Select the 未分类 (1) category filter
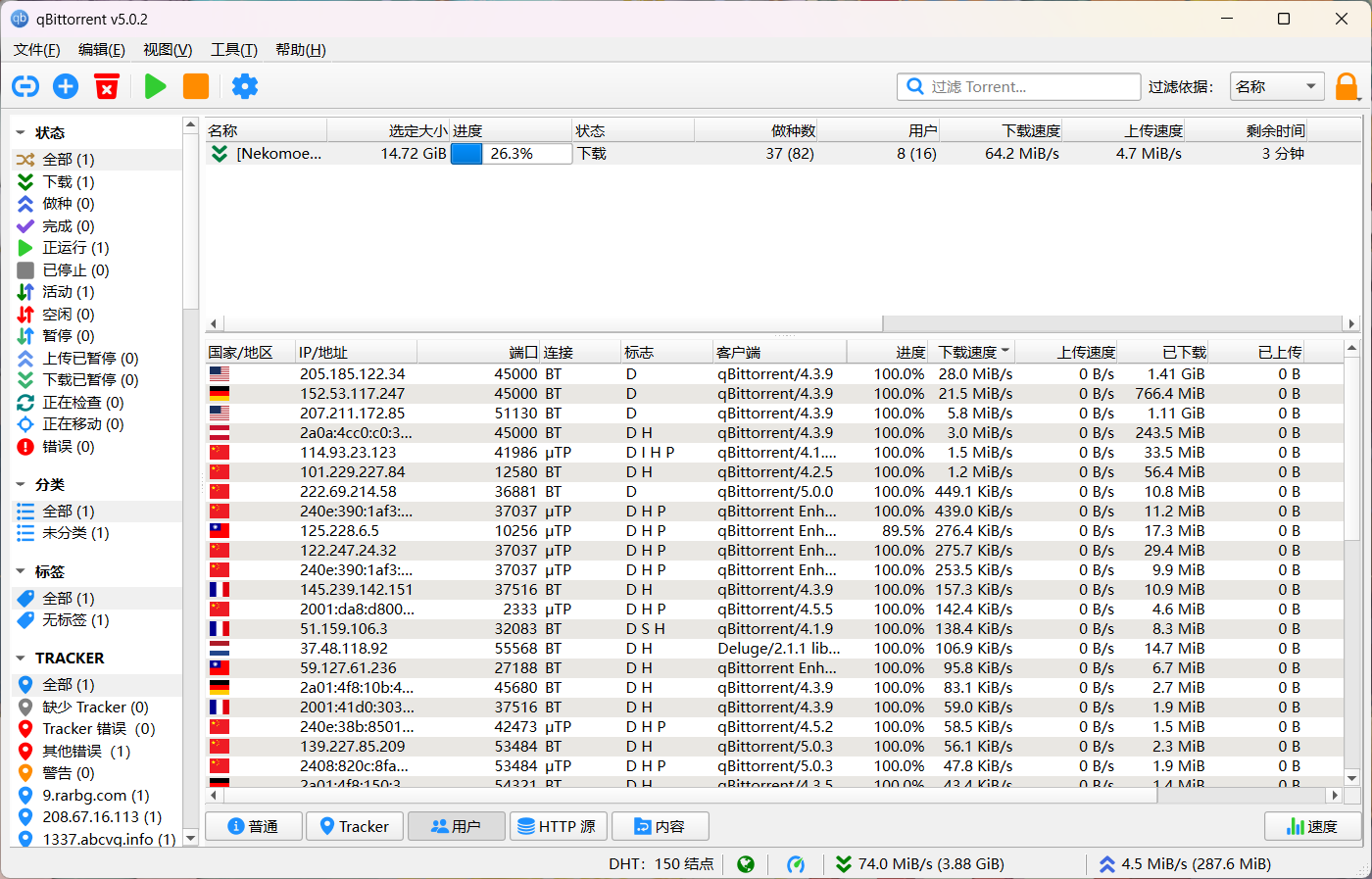The height and width of the screenshot is (879, 1372). (98, 533)
